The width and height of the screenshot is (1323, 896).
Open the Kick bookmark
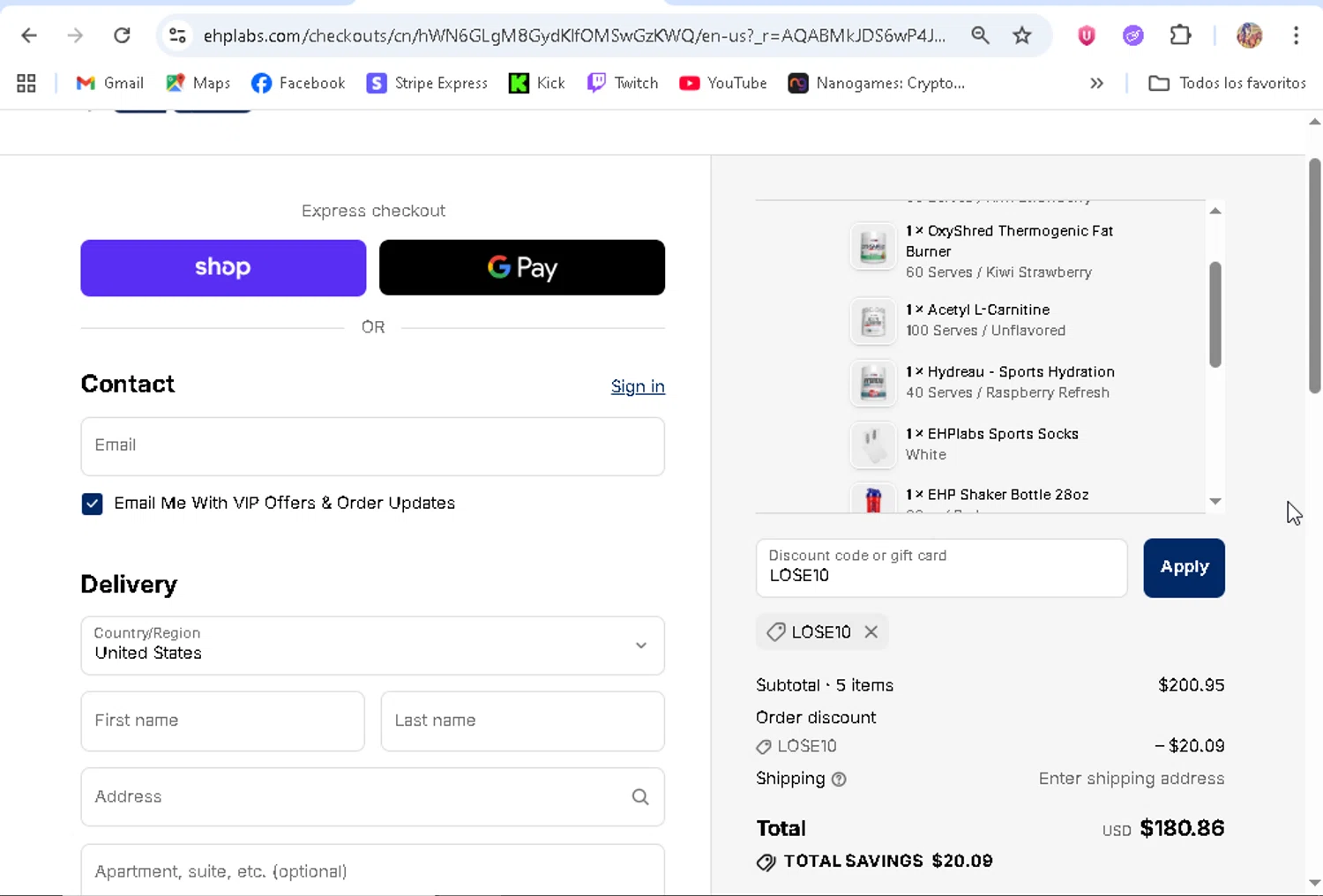click(x=537, y=83)
